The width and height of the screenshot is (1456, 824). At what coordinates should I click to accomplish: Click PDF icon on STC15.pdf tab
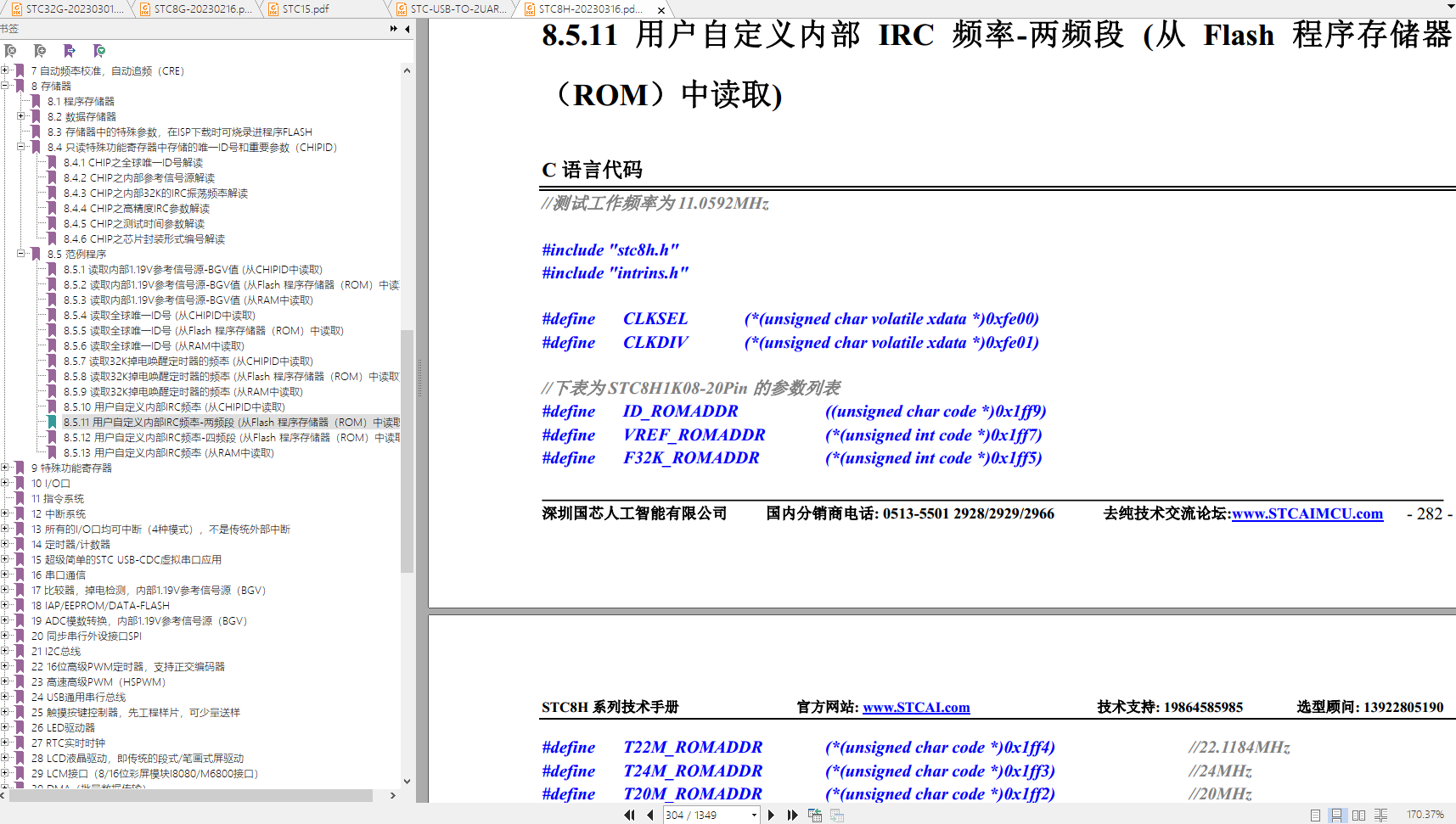(273, 9)
